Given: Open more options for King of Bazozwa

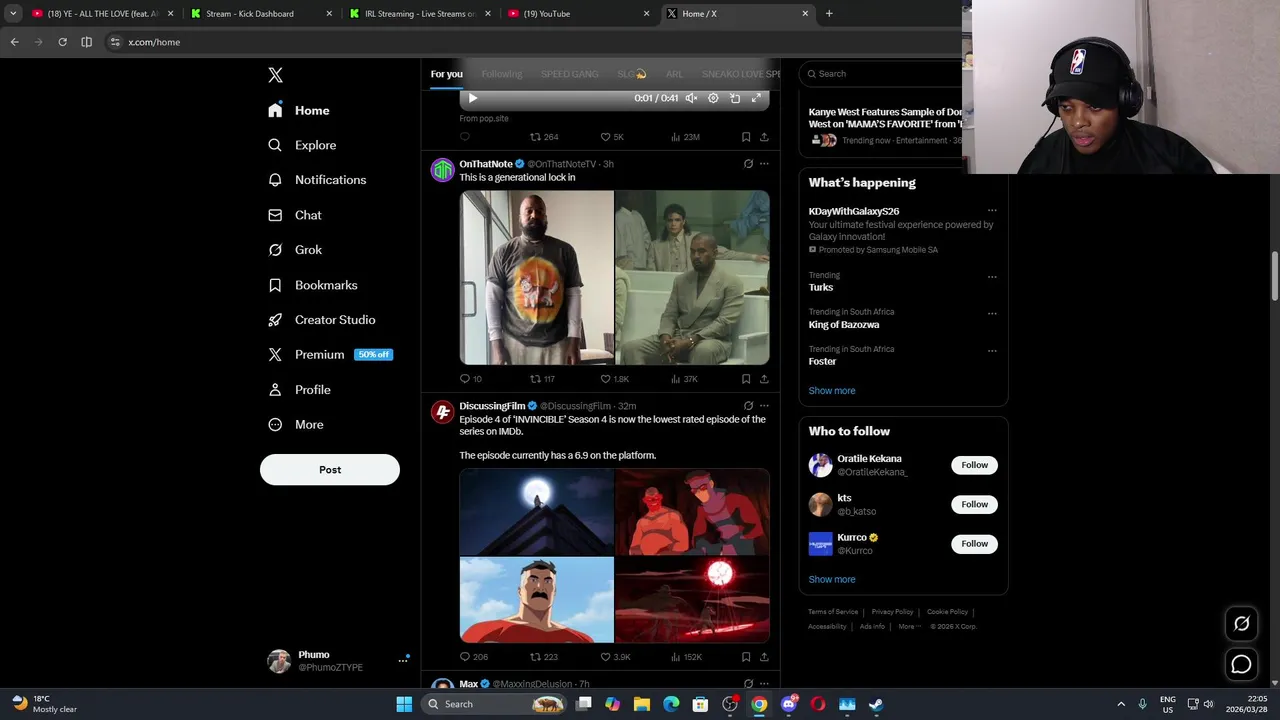Looking at the screenshot, I should (992, 313).
